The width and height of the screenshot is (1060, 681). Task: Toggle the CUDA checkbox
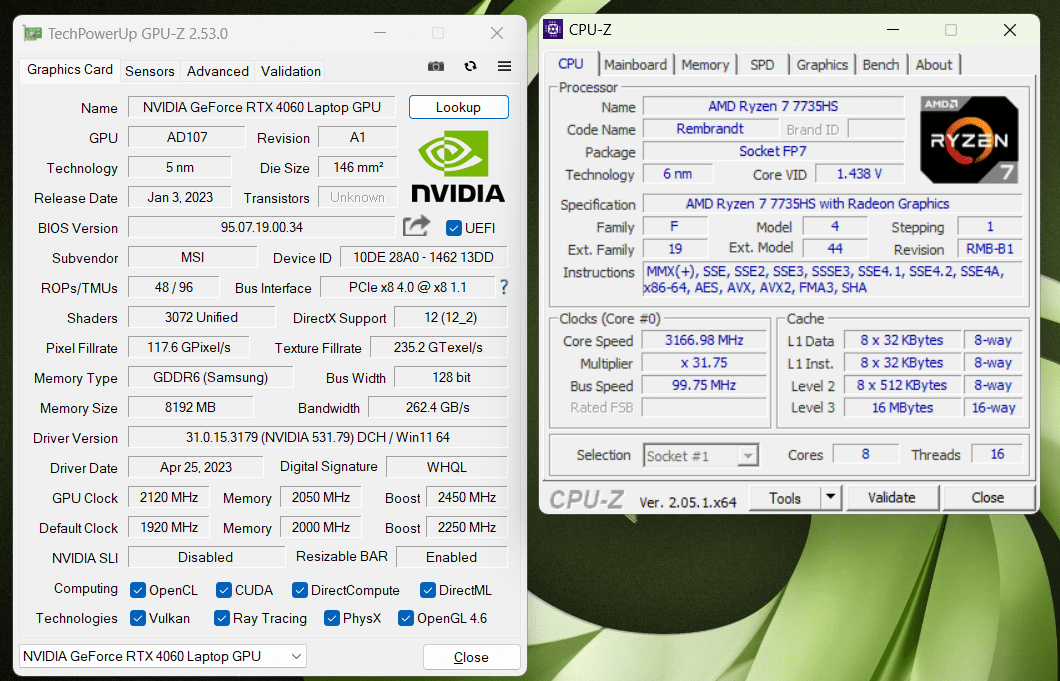click(x=222, y=590)
